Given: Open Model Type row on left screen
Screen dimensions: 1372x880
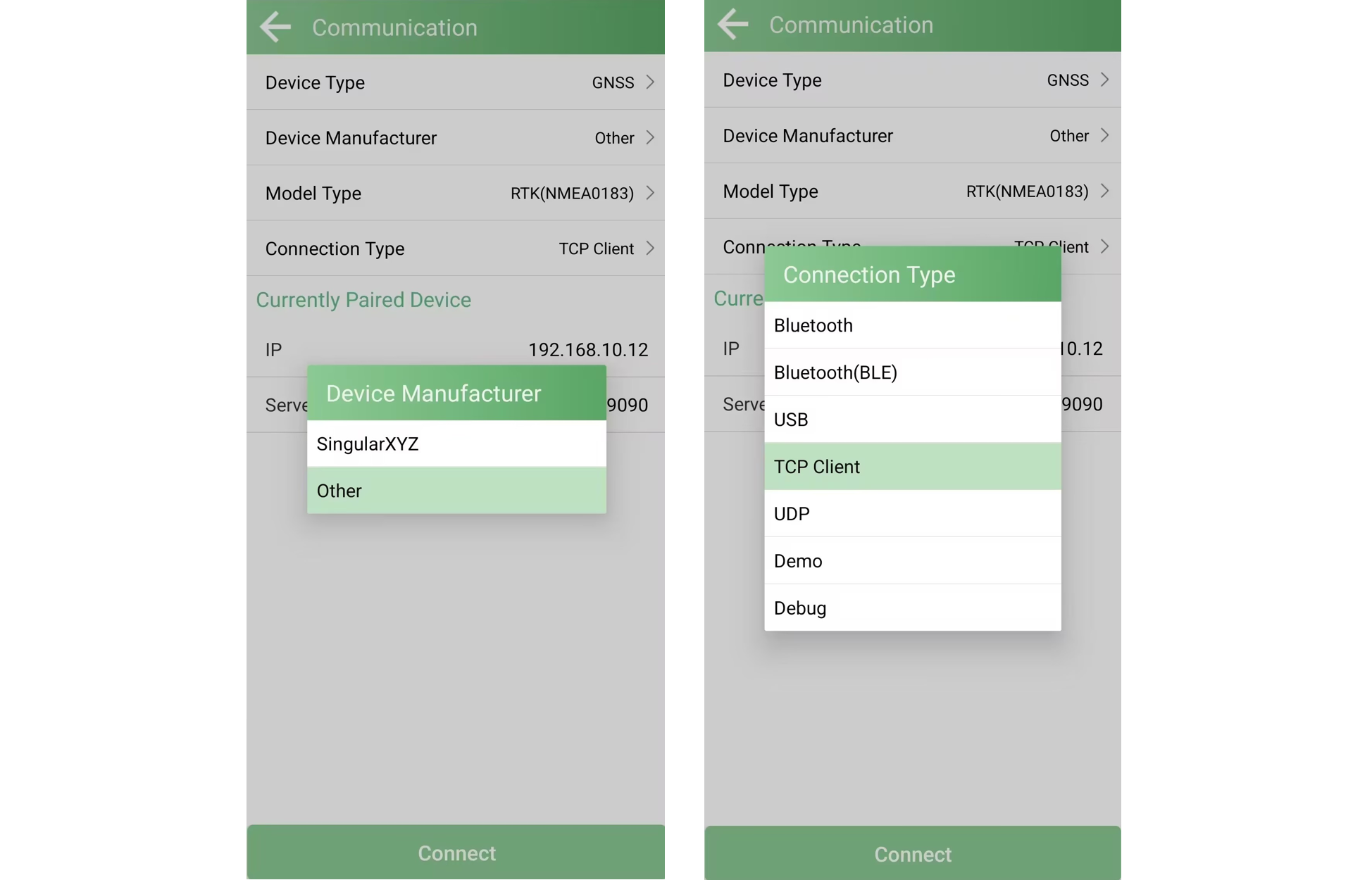Looking at the screenshot, I should click(456, 193).
